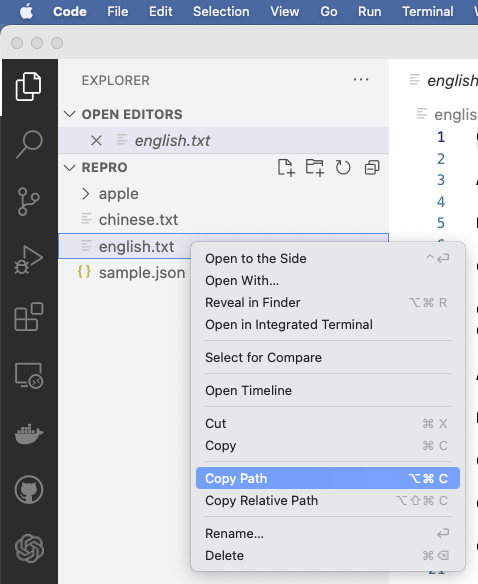Viewport: 478px width, 584px height.
Task: Open the Edit menu
Action: pos(161,12)
